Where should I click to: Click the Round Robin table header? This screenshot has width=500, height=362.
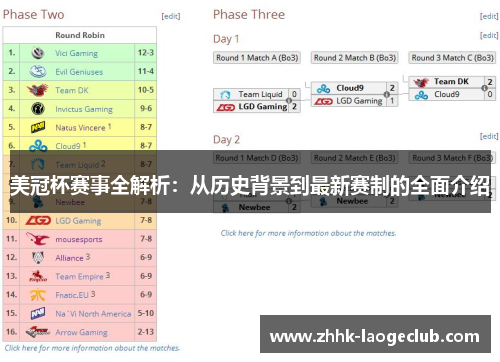tap(80, 35)
